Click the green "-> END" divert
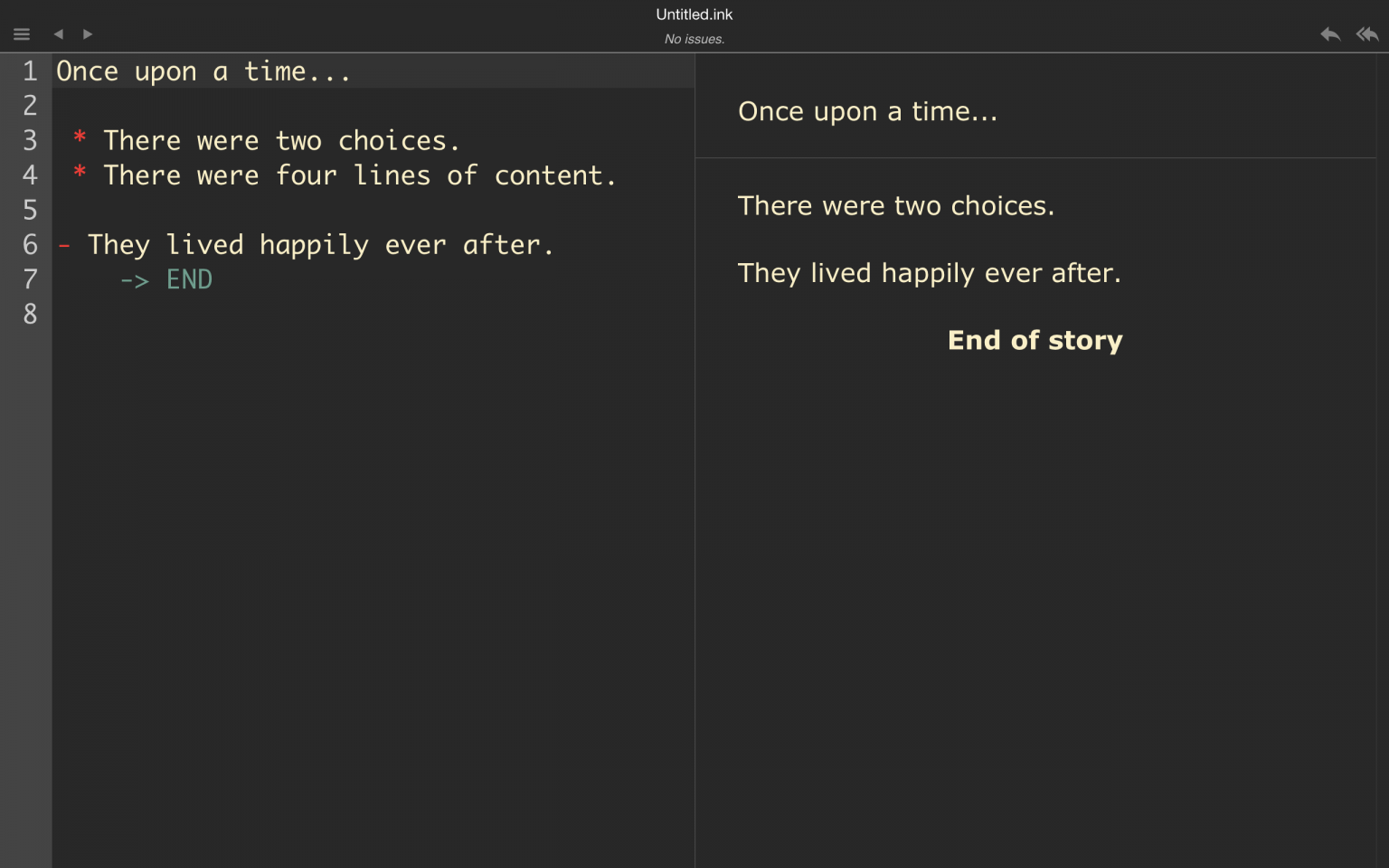Viewport: 1389px width, 868px height. pyautogui.click(x=166, y=279)
